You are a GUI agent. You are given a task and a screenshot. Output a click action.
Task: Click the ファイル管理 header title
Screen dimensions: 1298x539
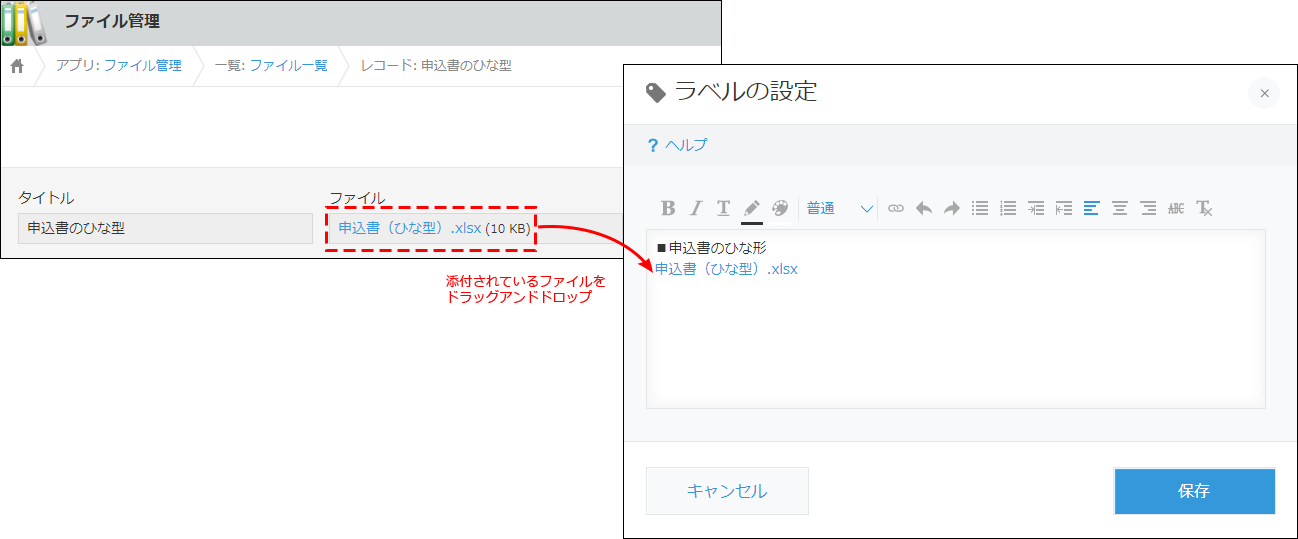[x=112, y=21]
